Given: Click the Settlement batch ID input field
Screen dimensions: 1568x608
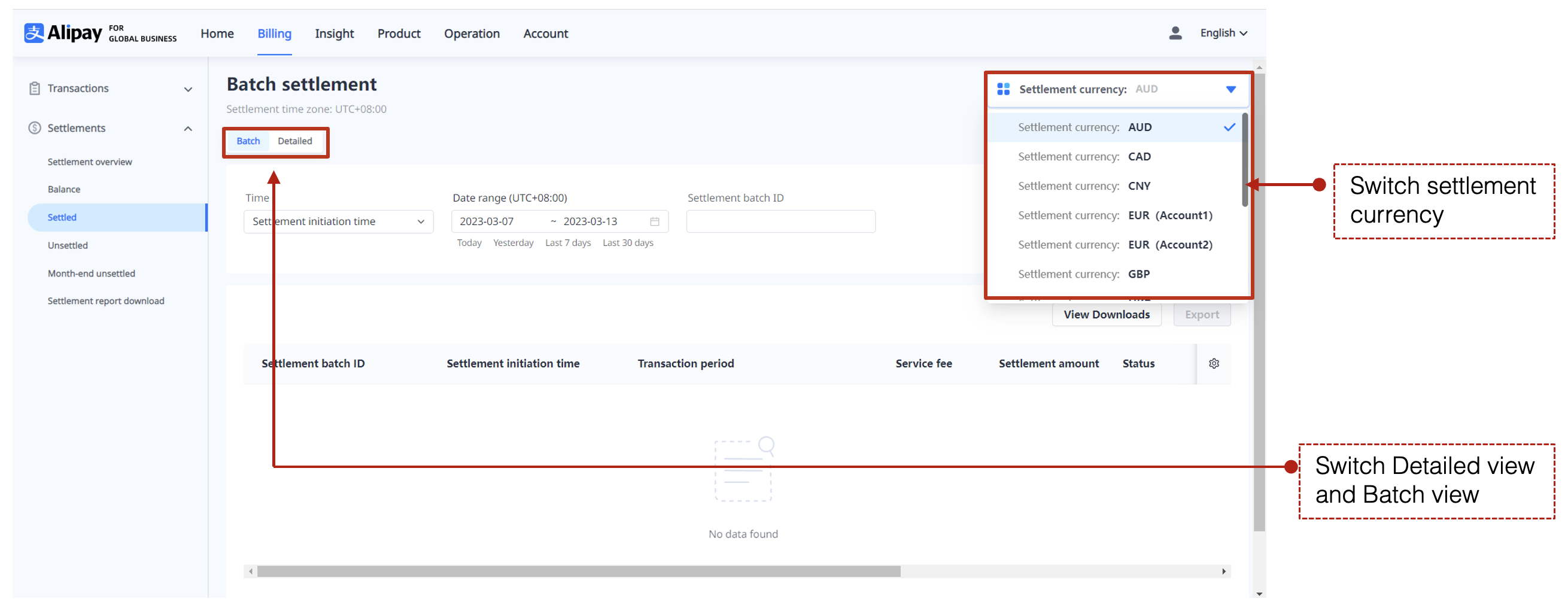Looking at the screenshot, I should pyautogui.click(x=780, y=221).
